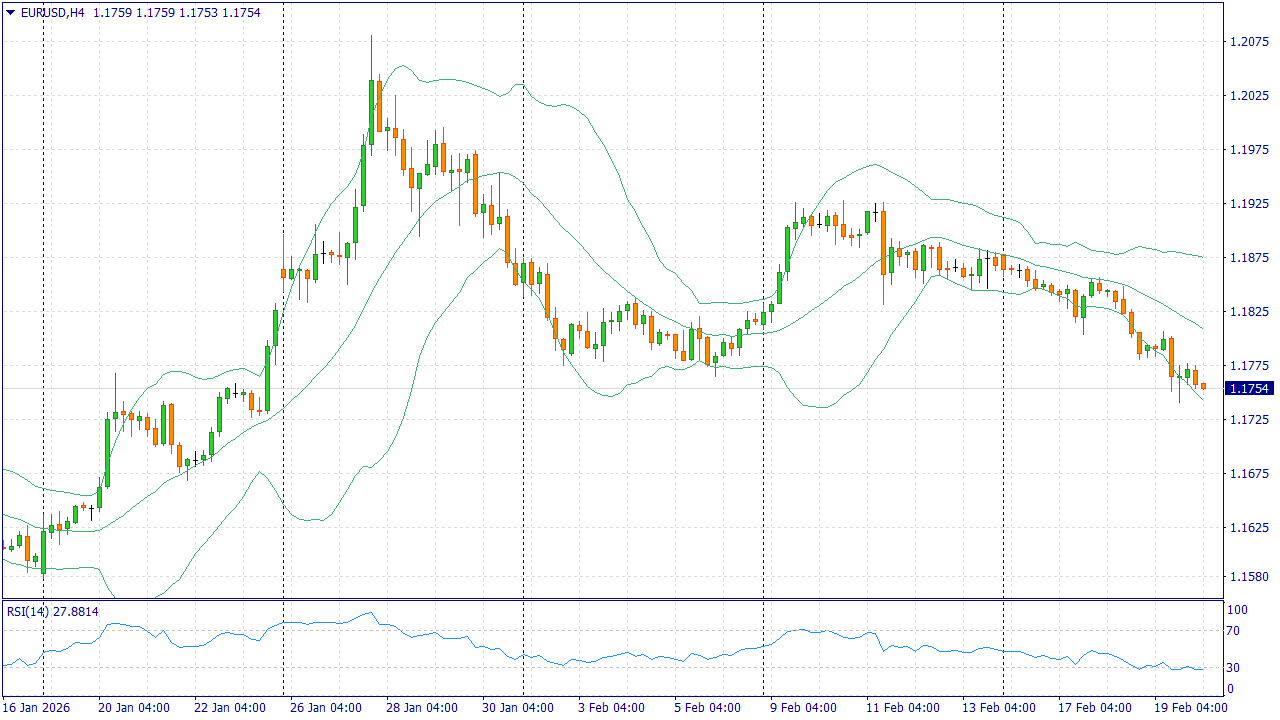Image resolution: width=1280 pixels, height=720 pixels.
Task: Click the 1.1580 price axis label
Action: pos(1249,577)
